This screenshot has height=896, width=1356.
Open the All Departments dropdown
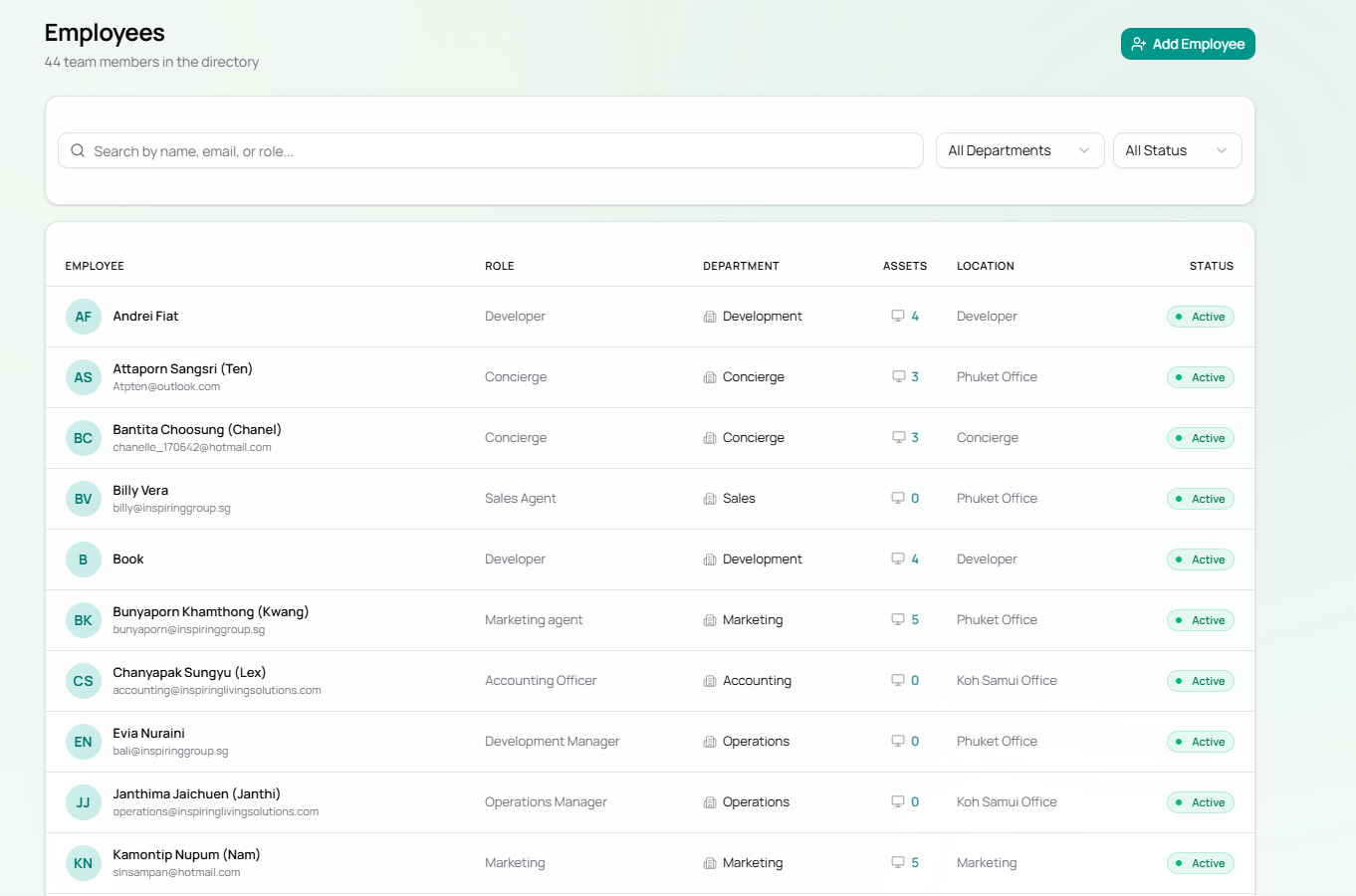tap(1019, 150)
